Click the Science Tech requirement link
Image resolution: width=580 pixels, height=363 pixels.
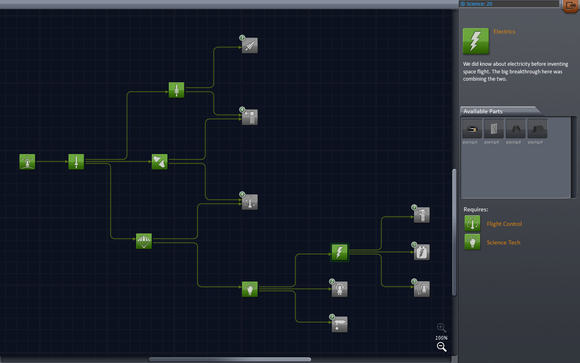(x=503, y=242)
